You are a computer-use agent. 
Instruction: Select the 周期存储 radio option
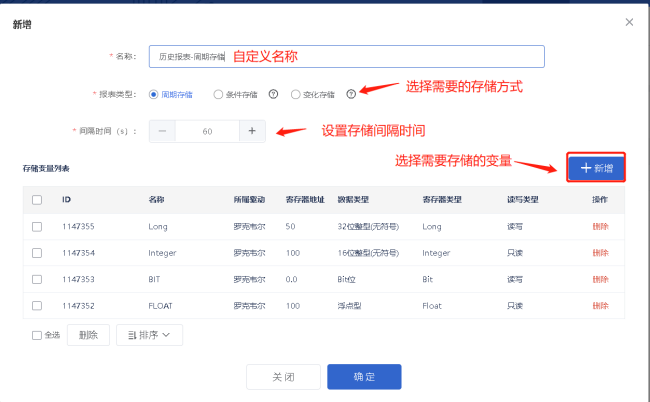153,95
